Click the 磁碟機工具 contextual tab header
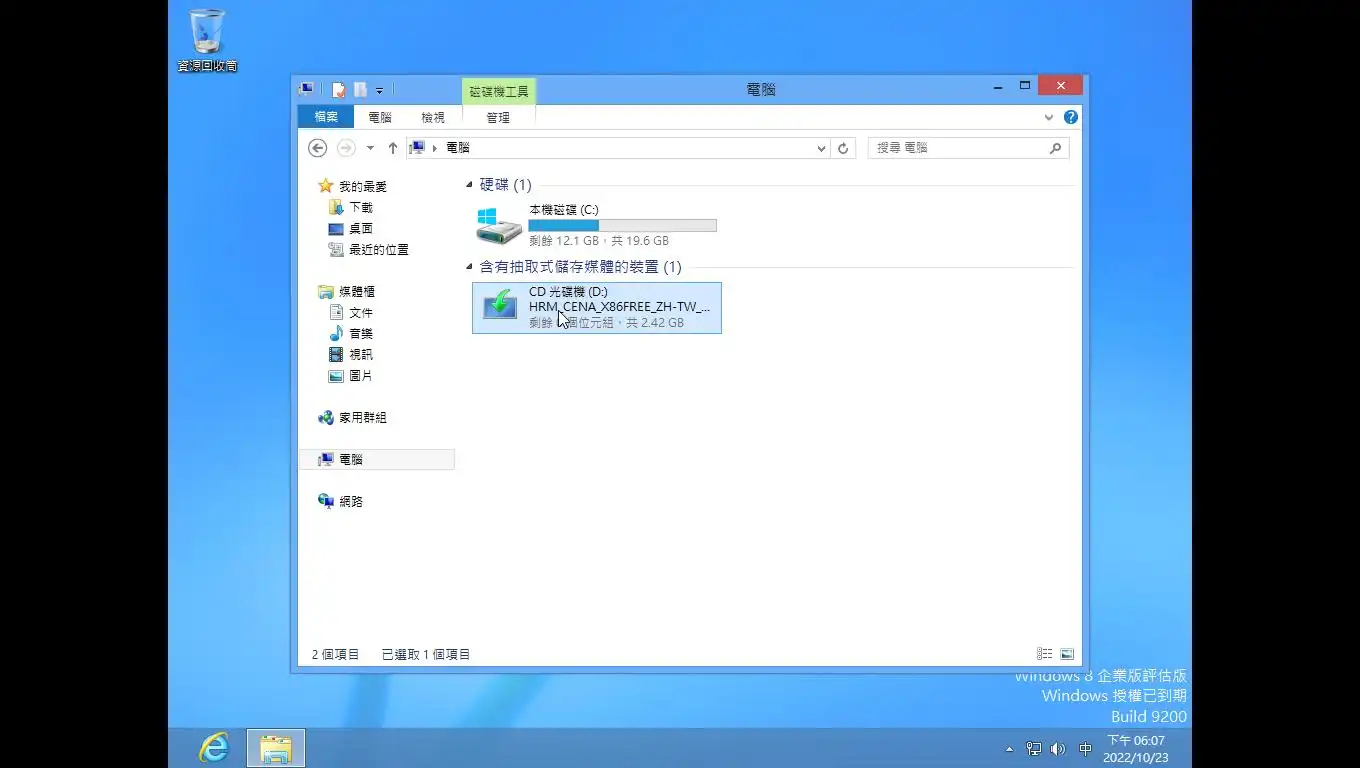Viewport: 1360px width, 768px height. (499, 91)
